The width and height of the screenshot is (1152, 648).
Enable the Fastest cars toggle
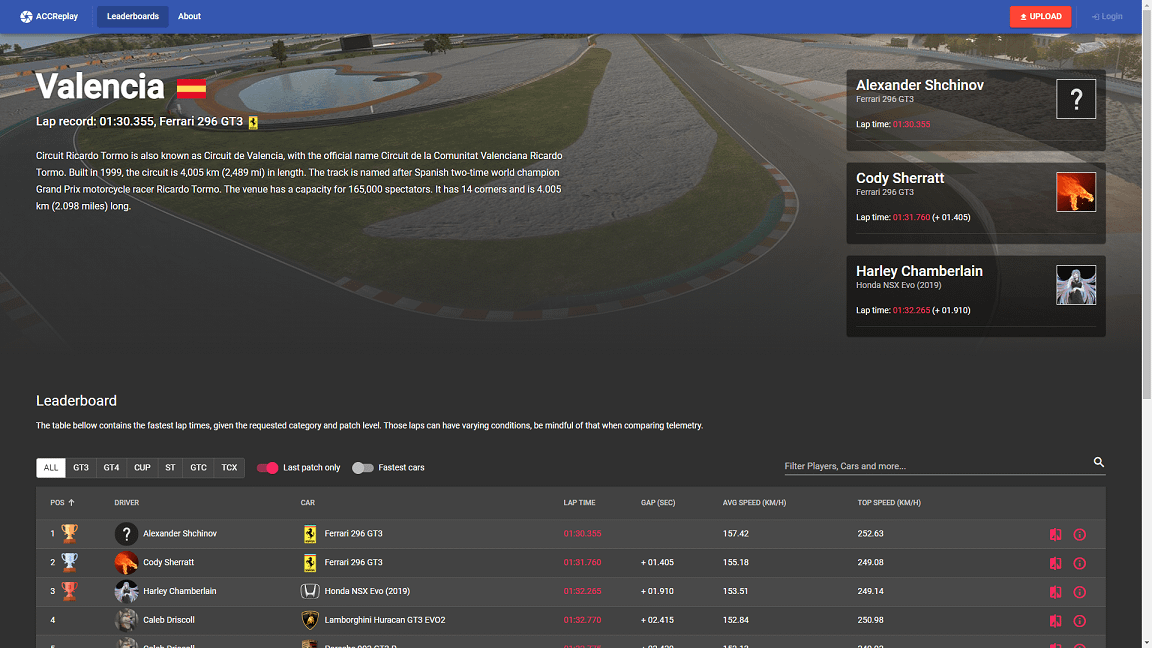[363, 468]
